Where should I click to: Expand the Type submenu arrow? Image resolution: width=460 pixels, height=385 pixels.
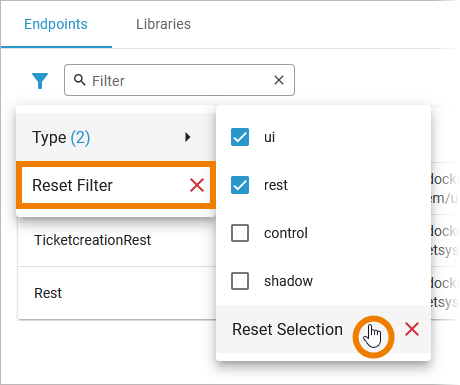188,137
